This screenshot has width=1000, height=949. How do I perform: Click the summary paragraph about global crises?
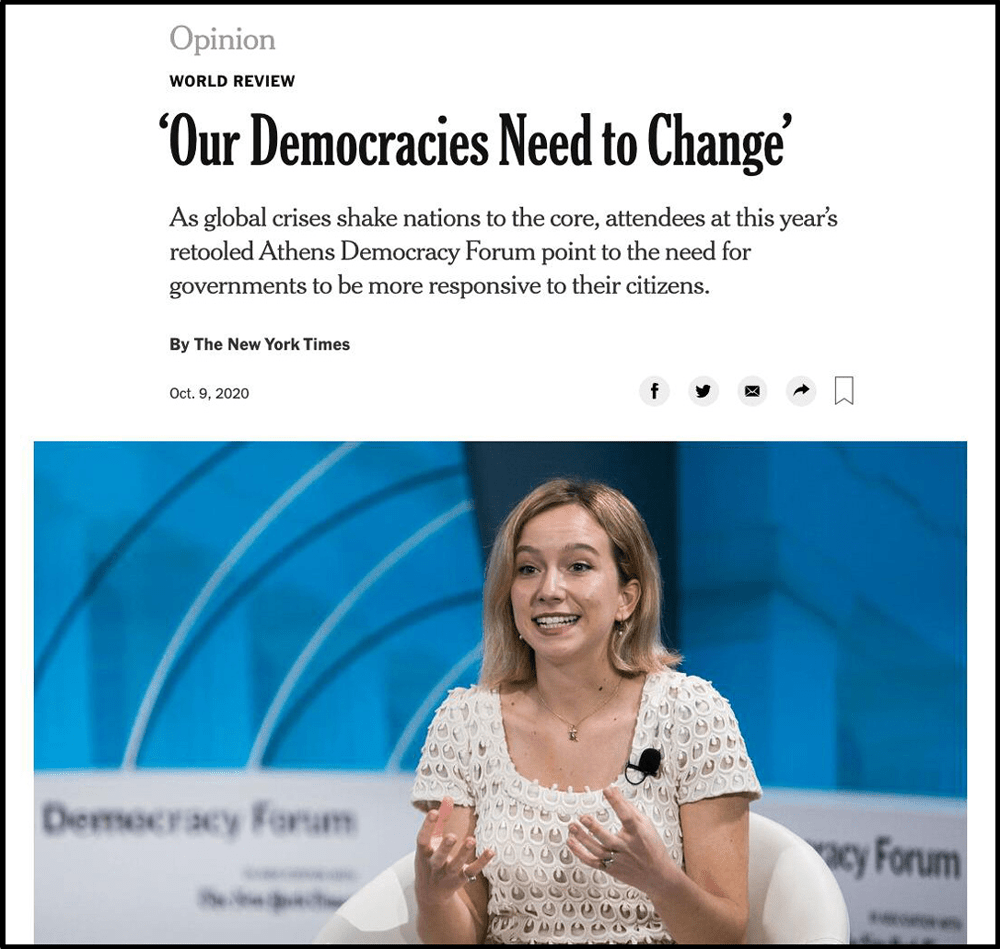(x=503, y=252)
